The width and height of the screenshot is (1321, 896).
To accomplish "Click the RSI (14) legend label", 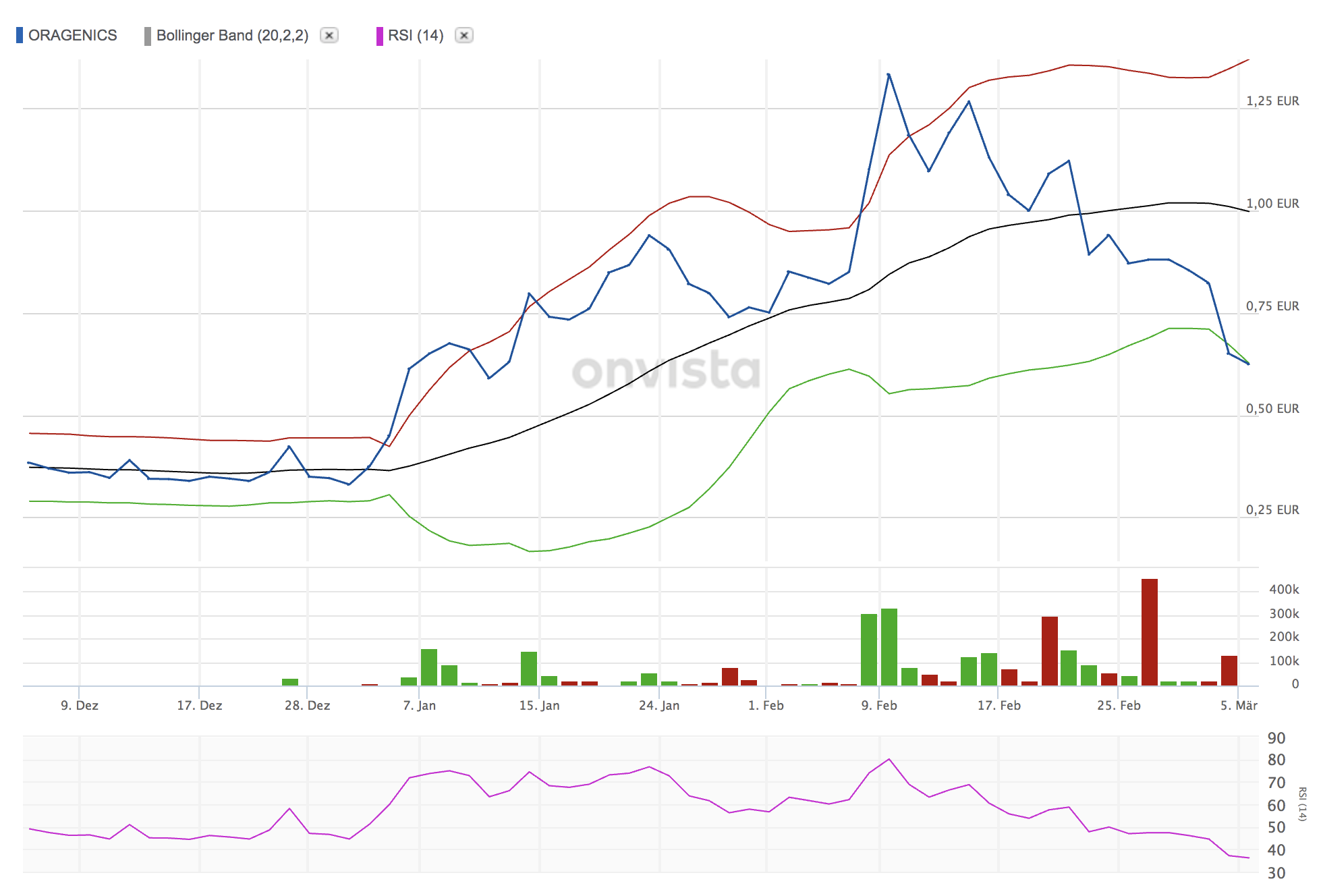I will coord(416,35).
